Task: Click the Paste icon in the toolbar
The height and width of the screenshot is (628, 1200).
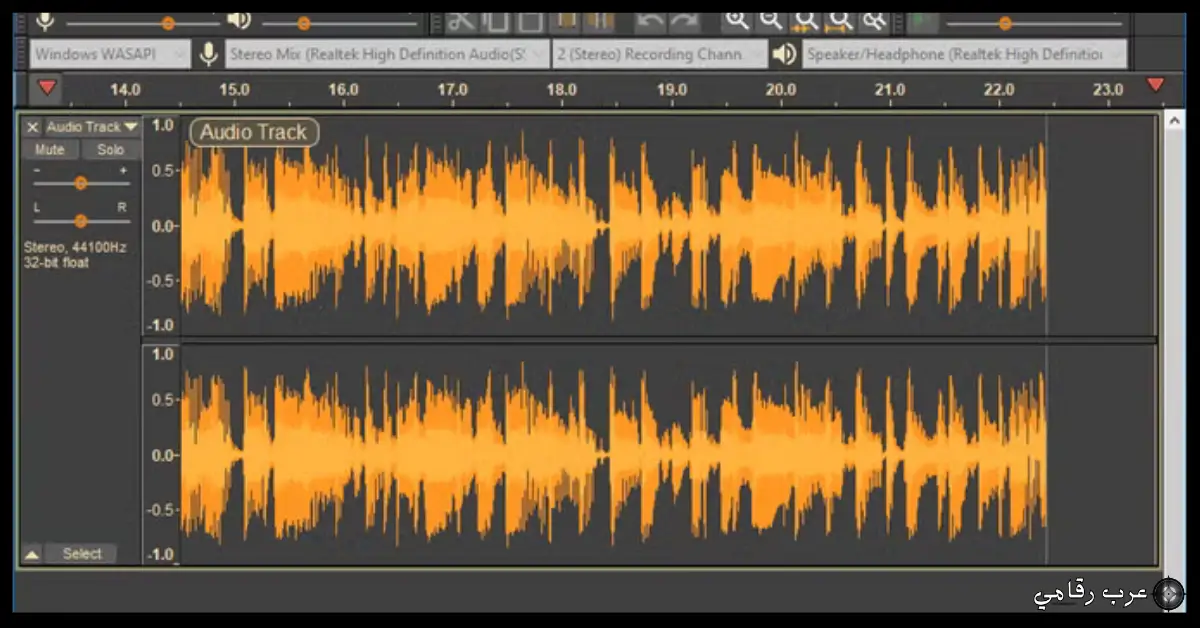Action: click(532, 18)
